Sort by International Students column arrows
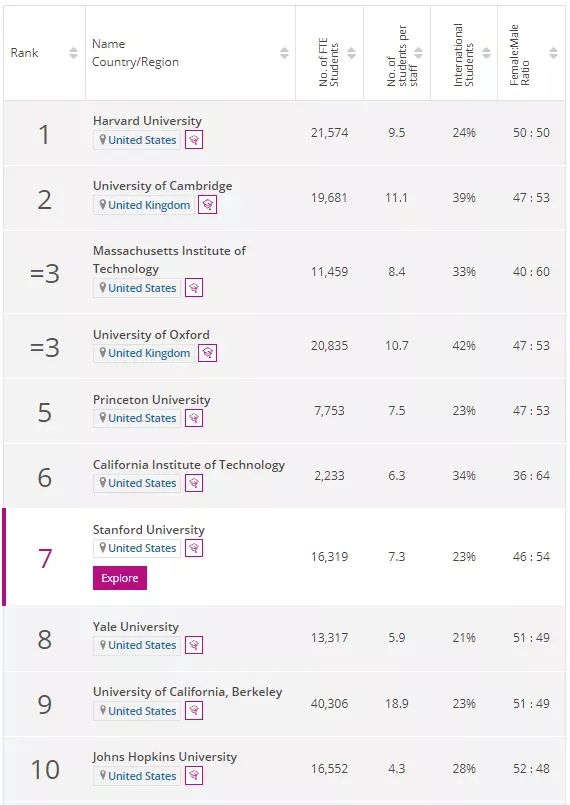 click(486, 53)
